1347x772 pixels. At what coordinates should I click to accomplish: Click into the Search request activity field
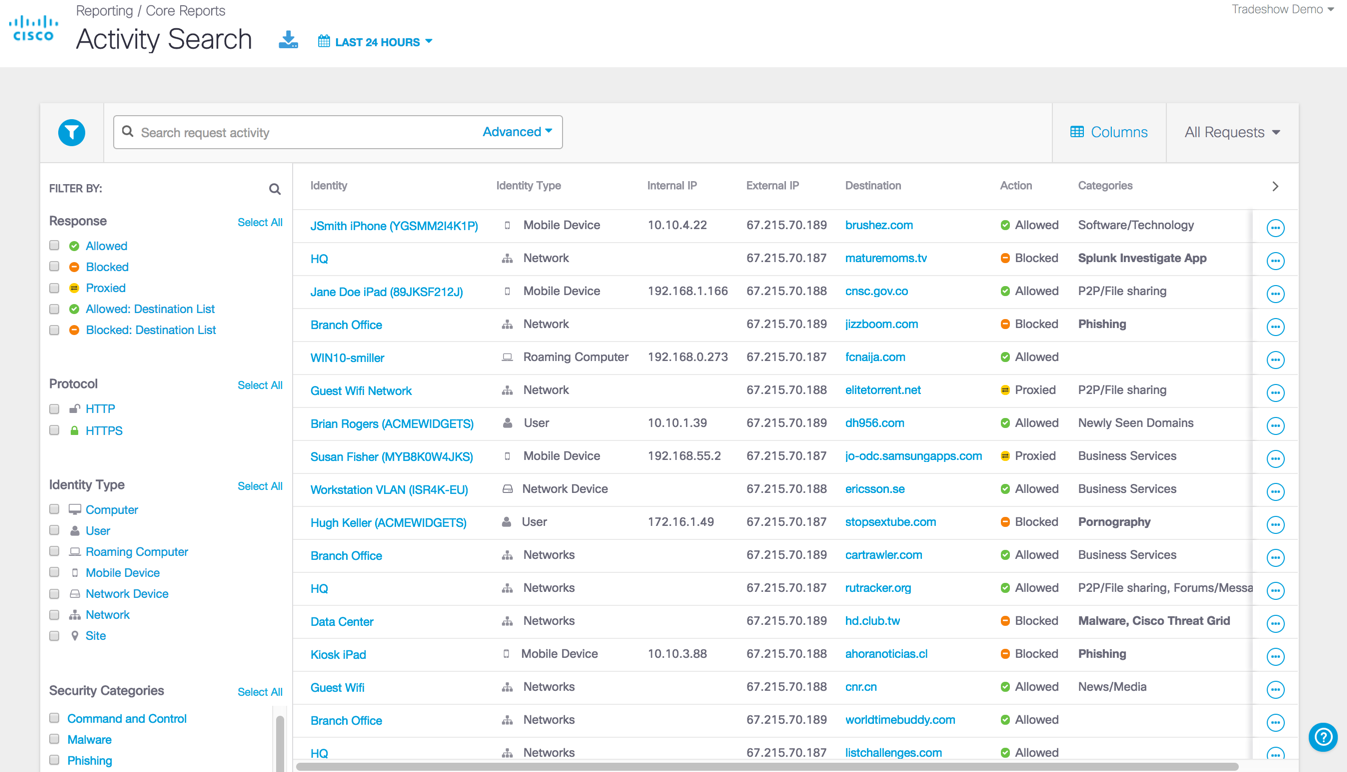(305, 132)
